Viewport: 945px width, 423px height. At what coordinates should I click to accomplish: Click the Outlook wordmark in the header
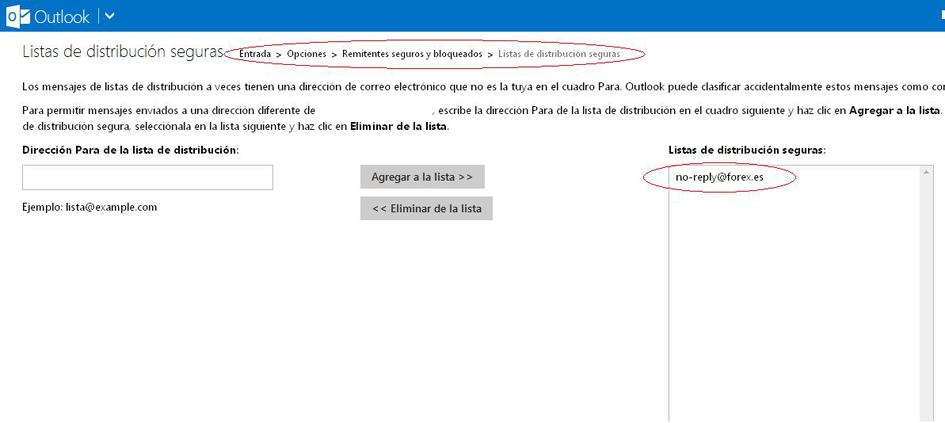pyautogui.click(x=62, y=16)
